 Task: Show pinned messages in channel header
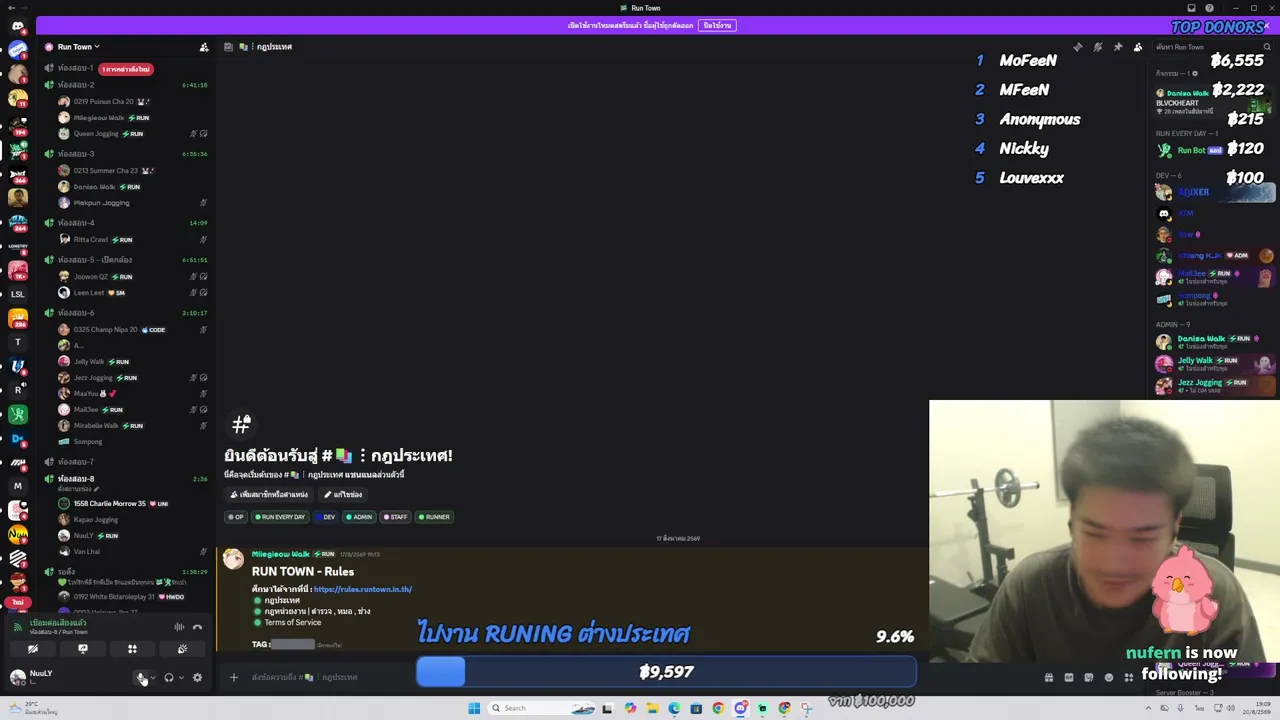[1118, 47]
